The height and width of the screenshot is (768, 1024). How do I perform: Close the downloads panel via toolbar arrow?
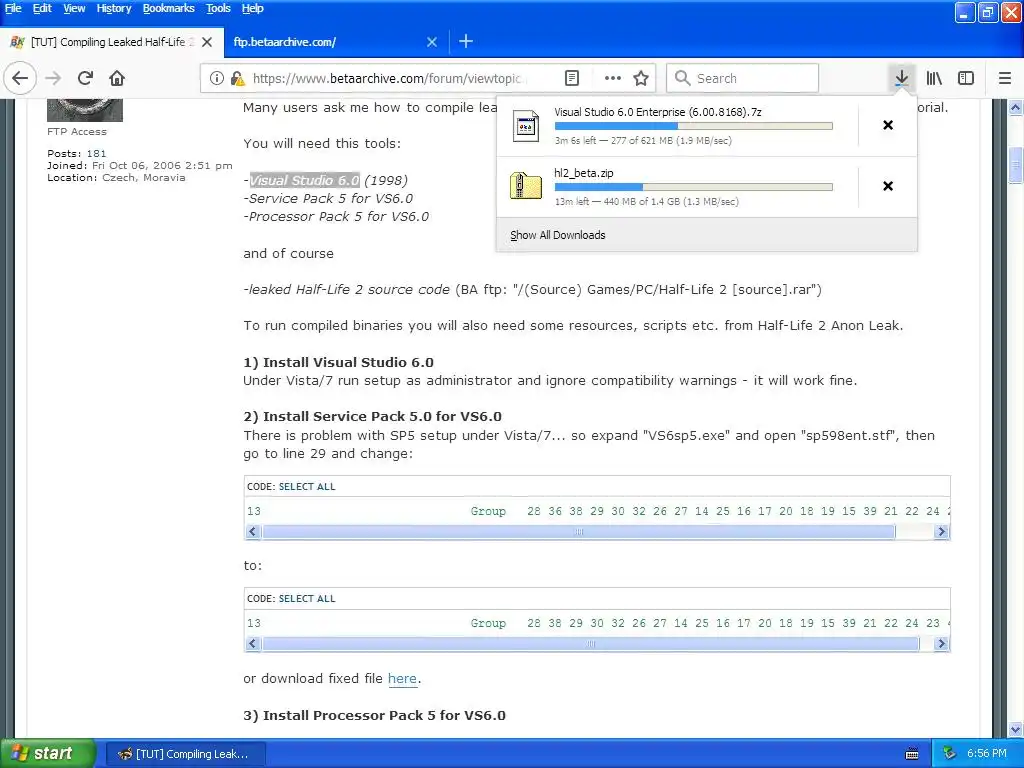pyautogui.click(x=901, y=78)
